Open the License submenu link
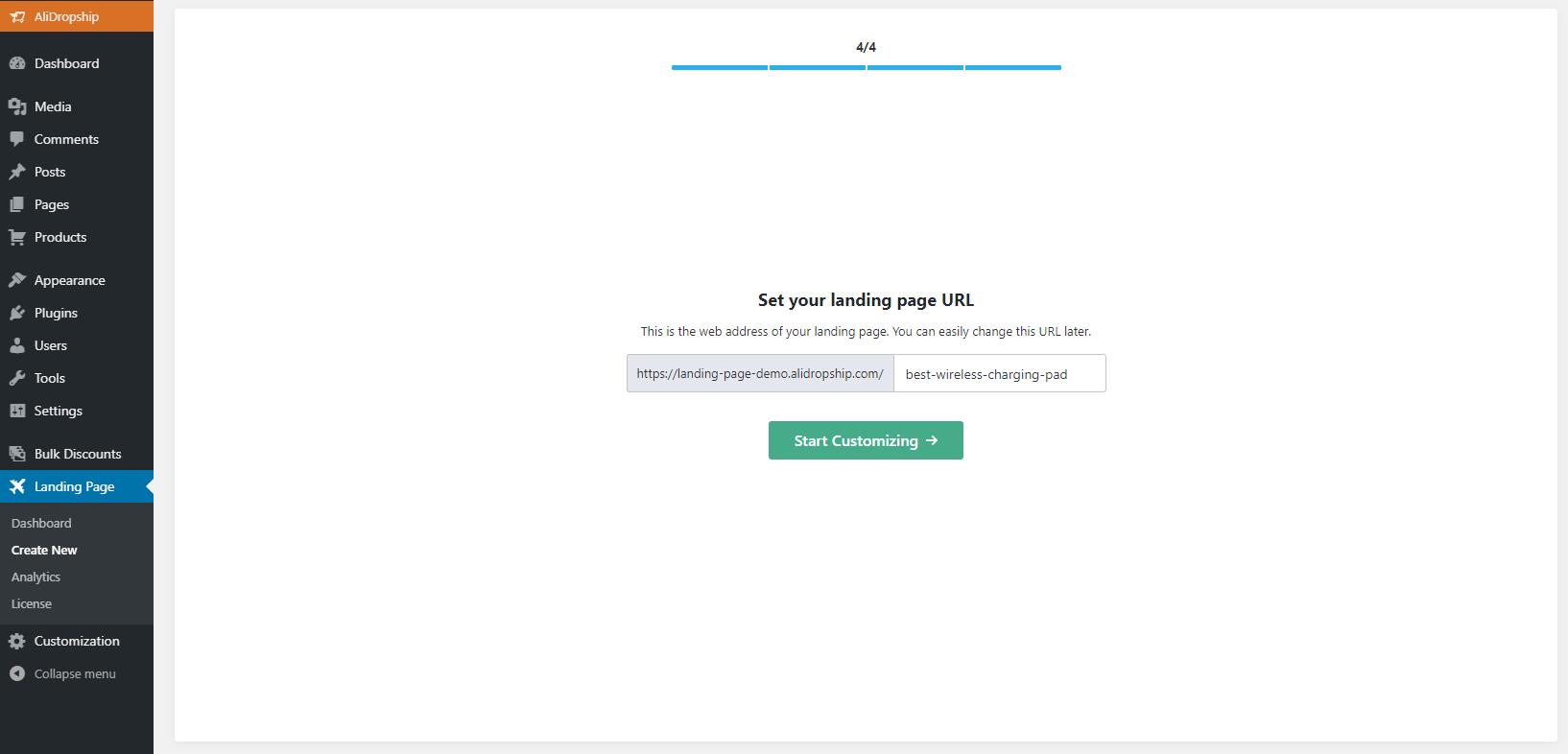The width and height of the screenshot is (1568, 754). point(32,603)
